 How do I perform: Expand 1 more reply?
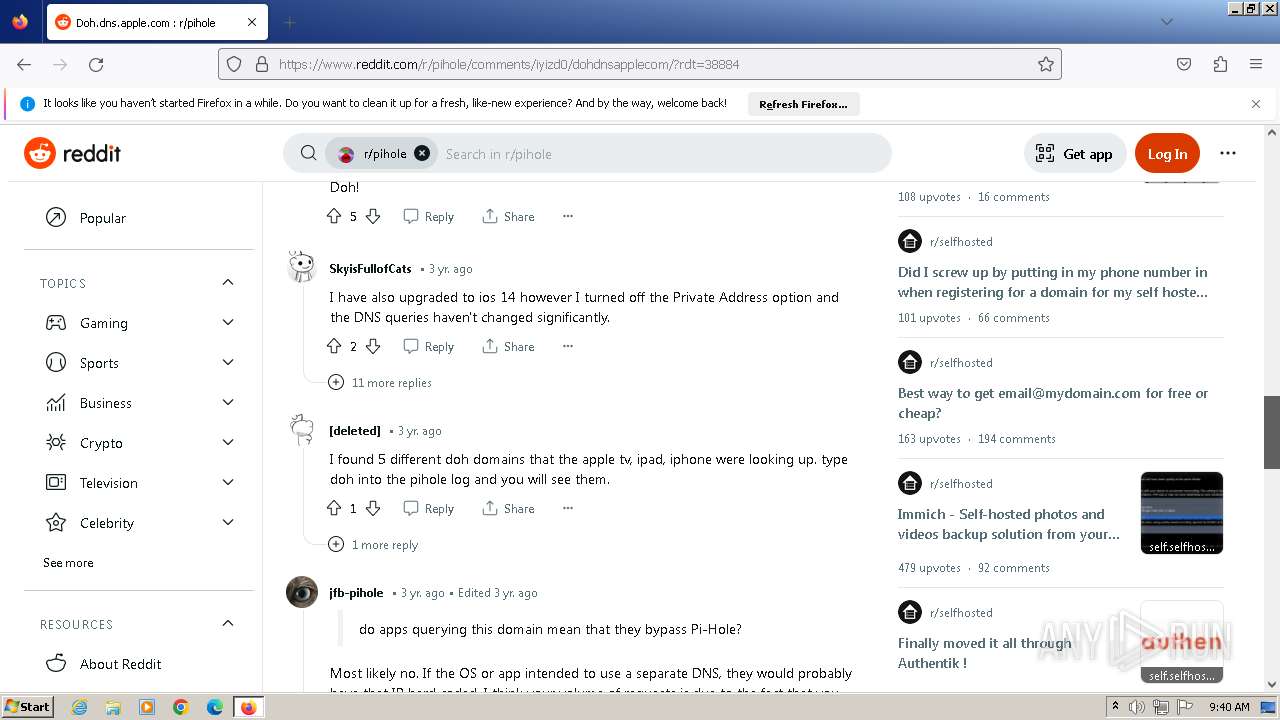click(373, 545)
